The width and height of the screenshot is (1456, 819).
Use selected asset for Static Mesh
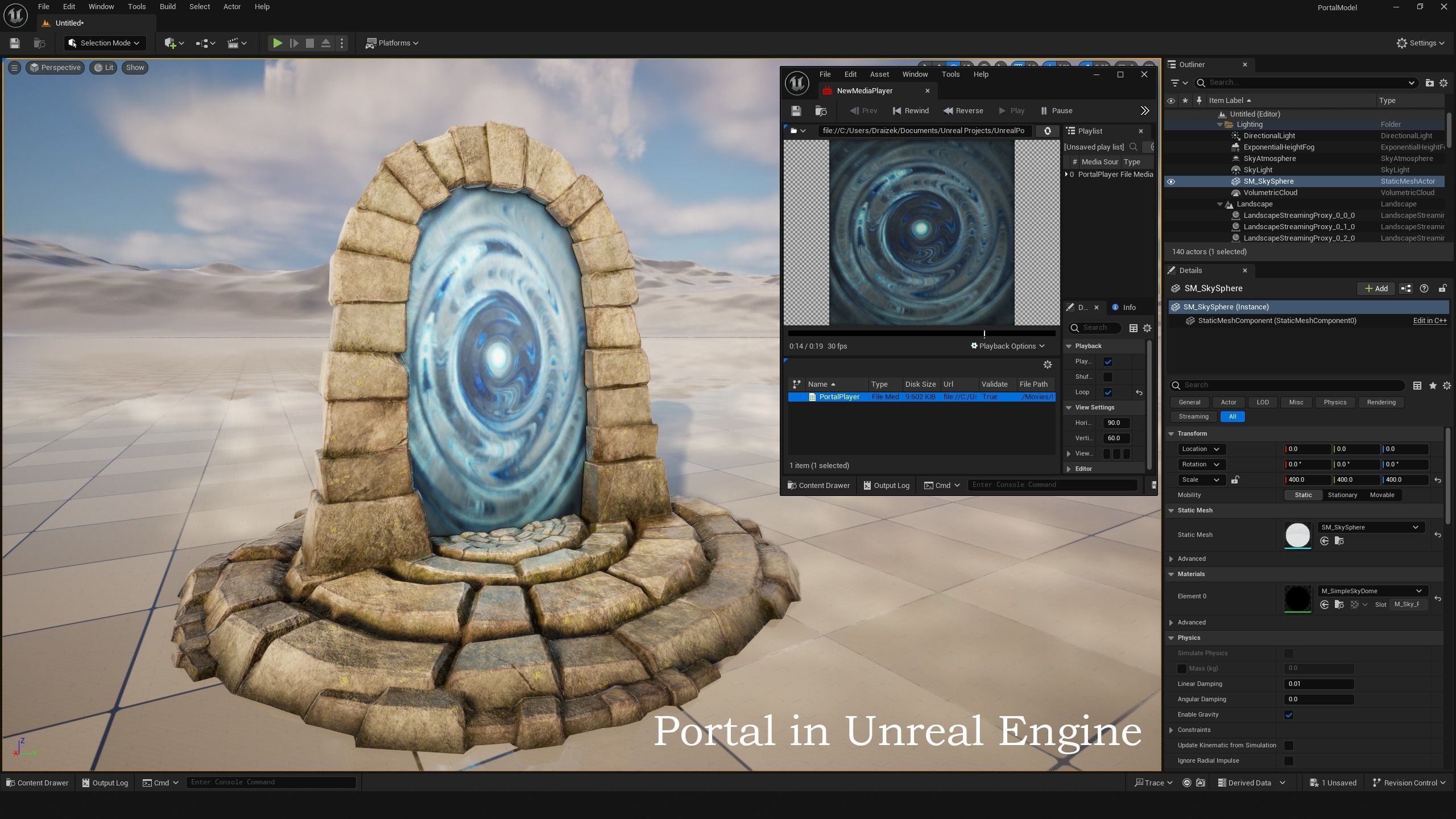(1325, 541)
